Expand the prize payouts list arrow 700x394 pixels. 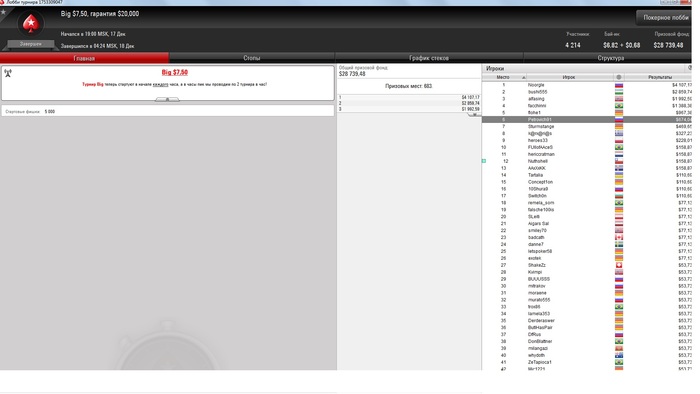[x=474, y=114]
